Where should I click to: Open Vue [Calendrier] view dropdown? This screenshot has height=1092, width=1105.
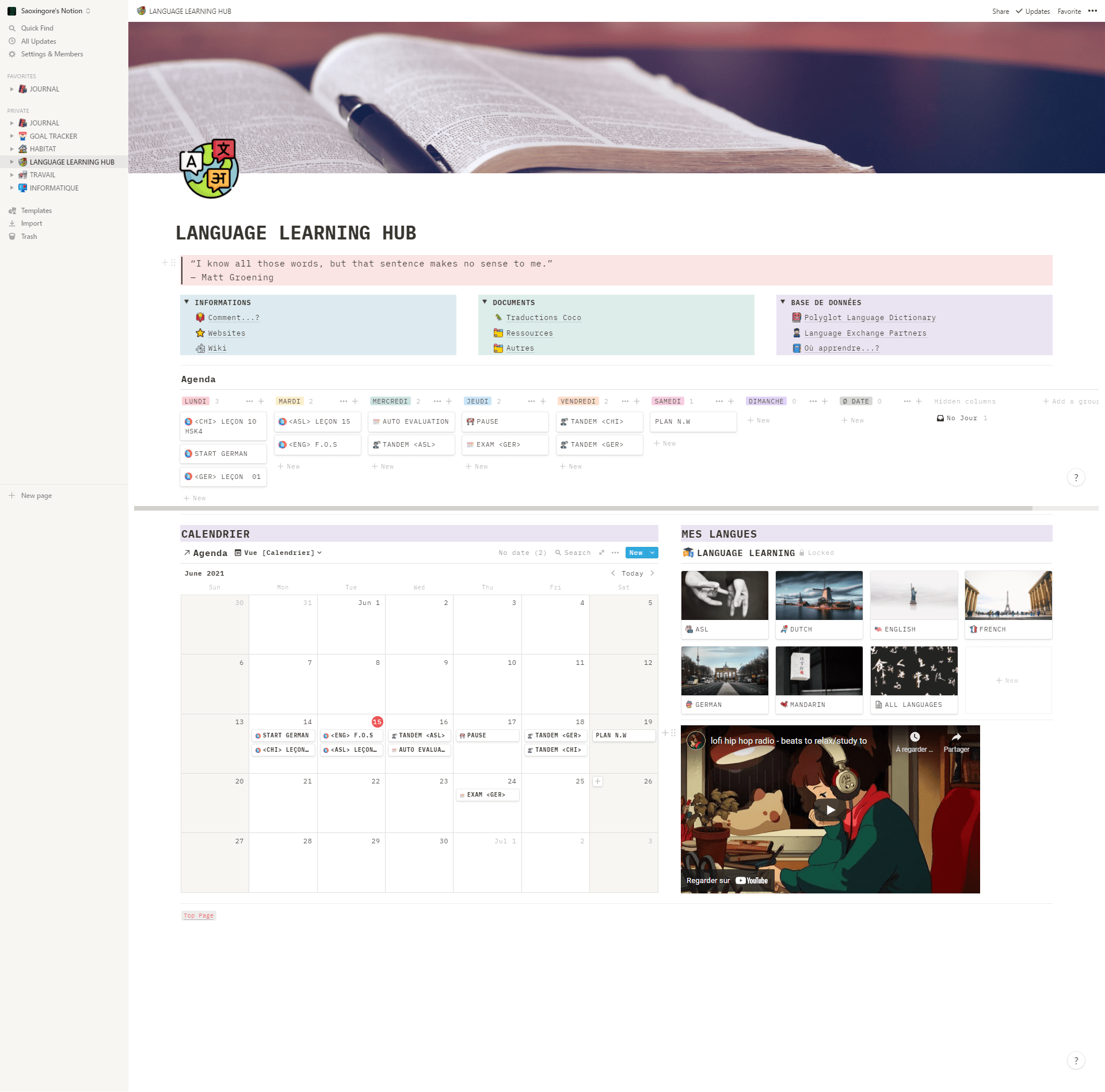pos(279,553)
